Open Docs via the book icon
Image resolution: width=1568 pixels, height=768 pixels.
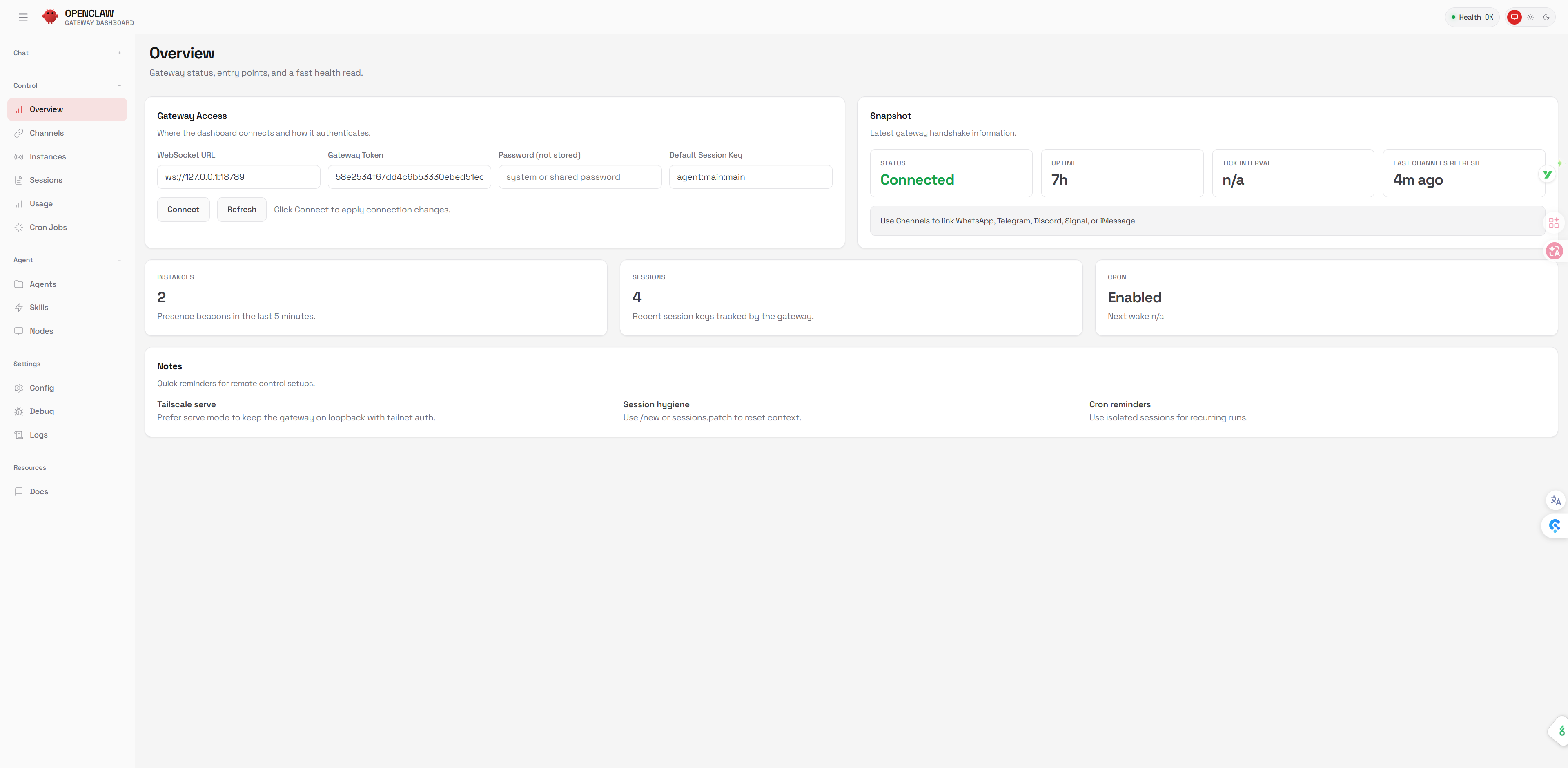coord(19,491)
